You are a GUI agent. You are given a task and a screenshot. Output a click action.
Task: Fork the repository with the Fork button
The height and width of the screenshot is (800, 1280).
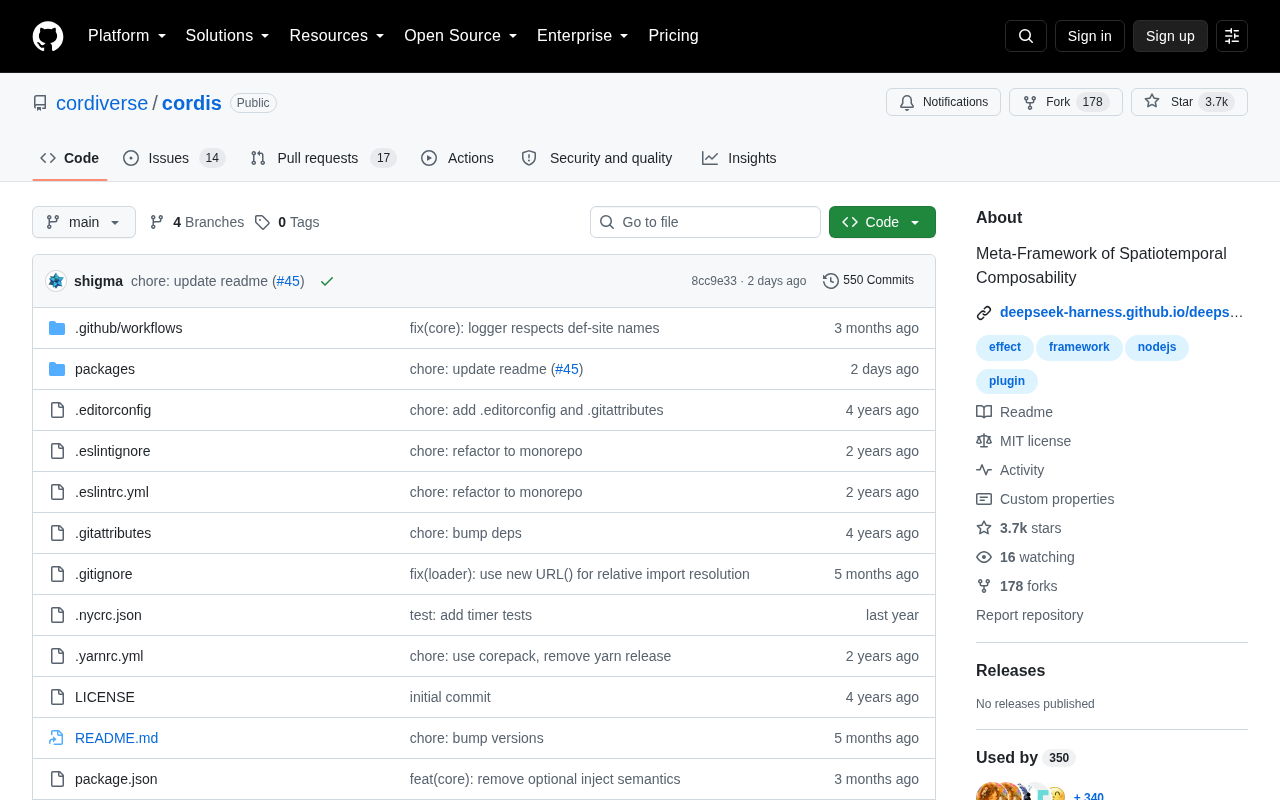tap(1066, 102)
